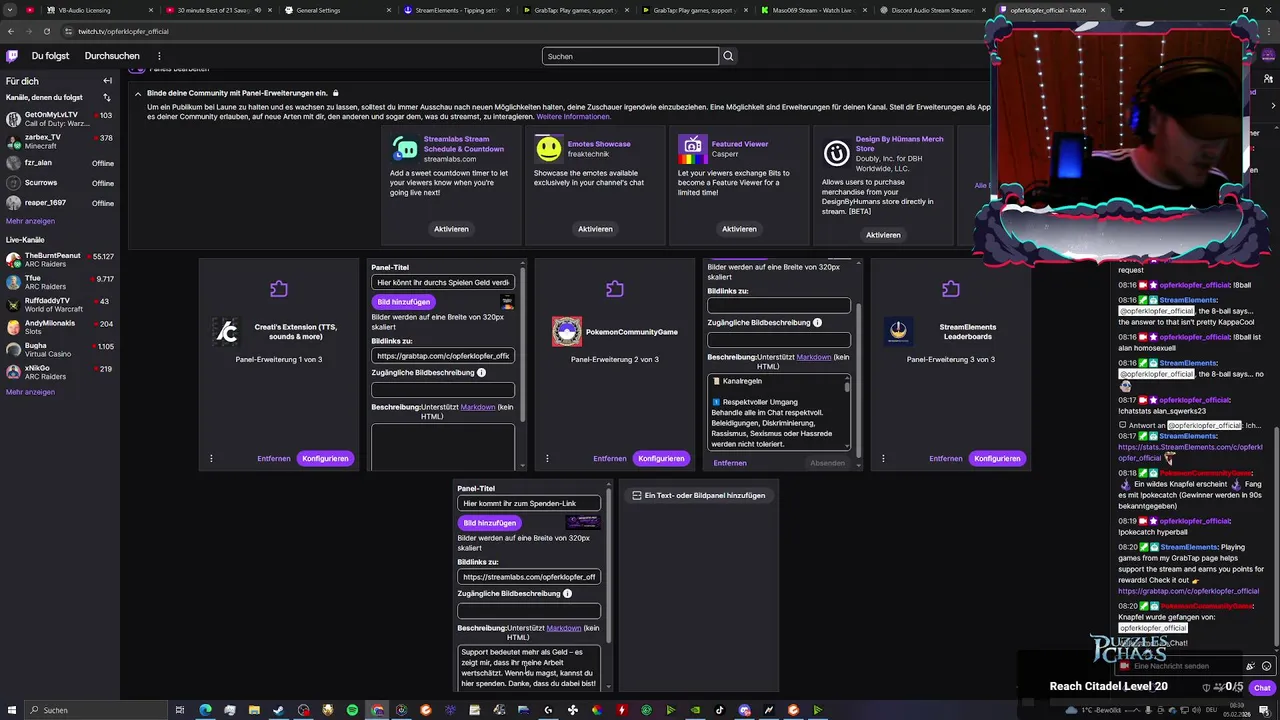
Task: Expand live channels with Mehr anzeigen
Action: click(31, 392)
